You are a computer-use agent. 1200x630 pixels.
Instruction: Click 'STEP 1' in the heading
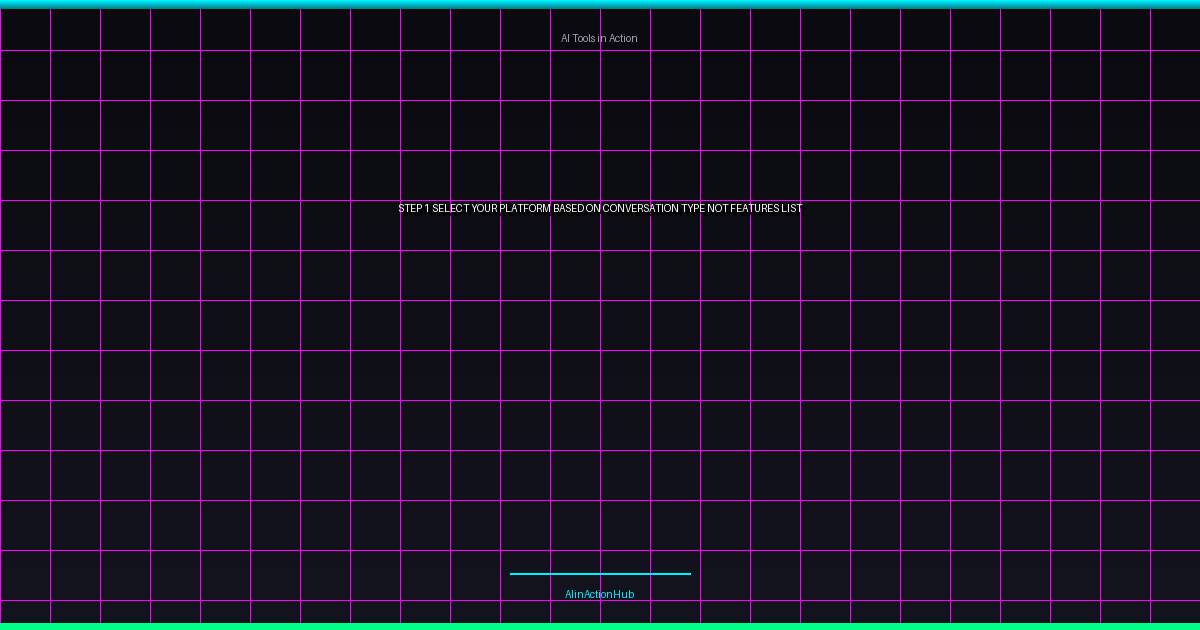coord(413,209)
